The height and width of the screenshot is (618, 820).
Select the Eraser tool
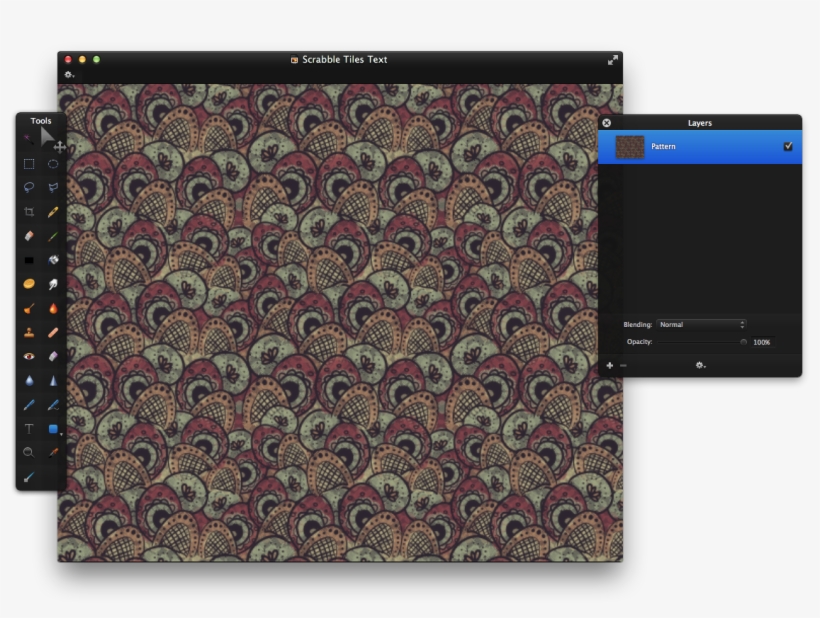point(29,236)
